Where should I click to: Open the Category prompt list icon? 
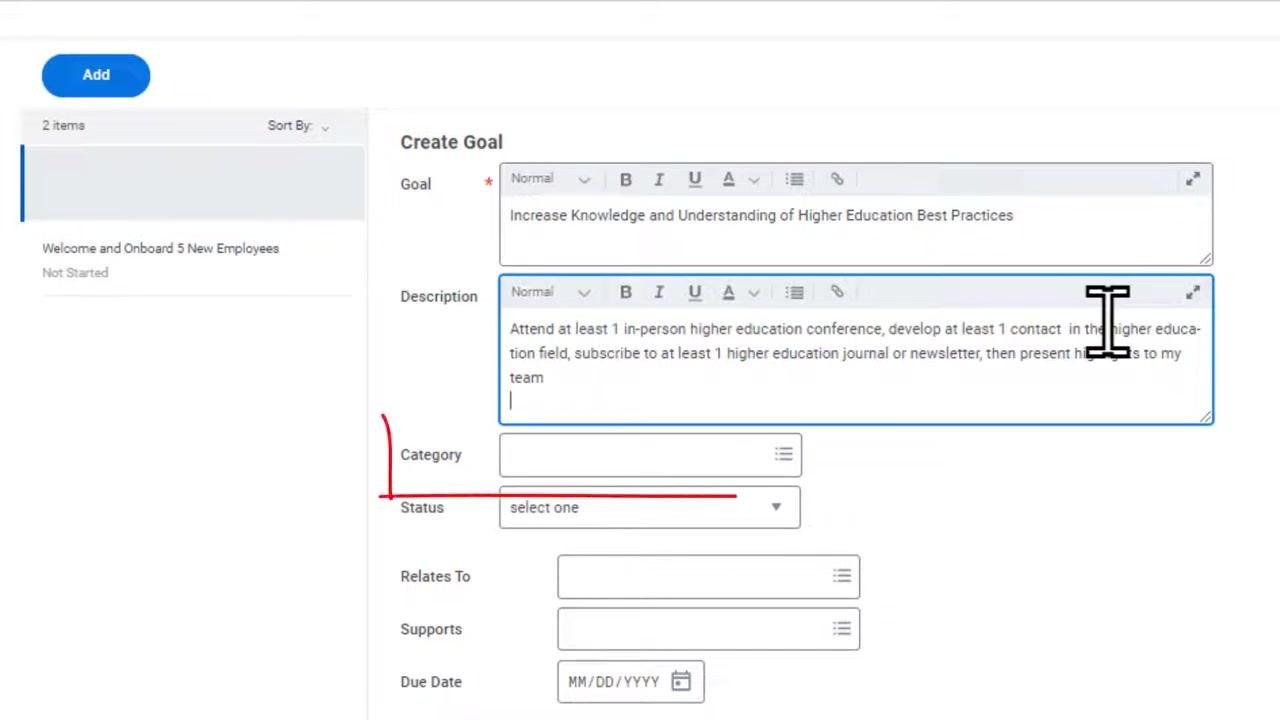point(783,455)
